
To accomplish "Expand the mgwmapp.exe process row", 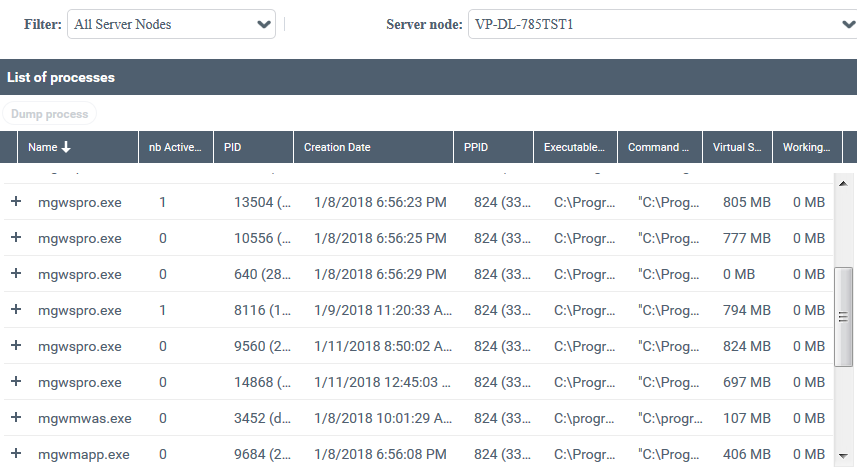I will [16, 454].
